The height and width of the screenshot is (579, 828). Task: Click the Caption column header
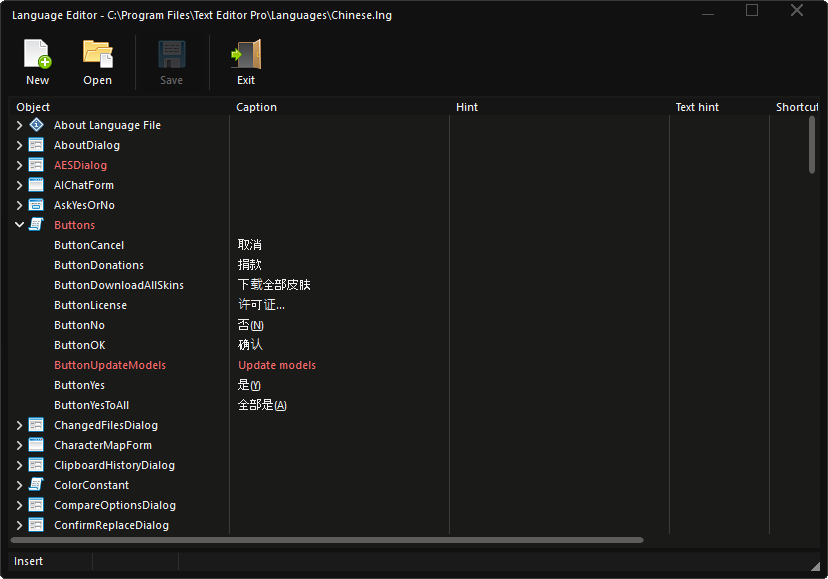339,107
